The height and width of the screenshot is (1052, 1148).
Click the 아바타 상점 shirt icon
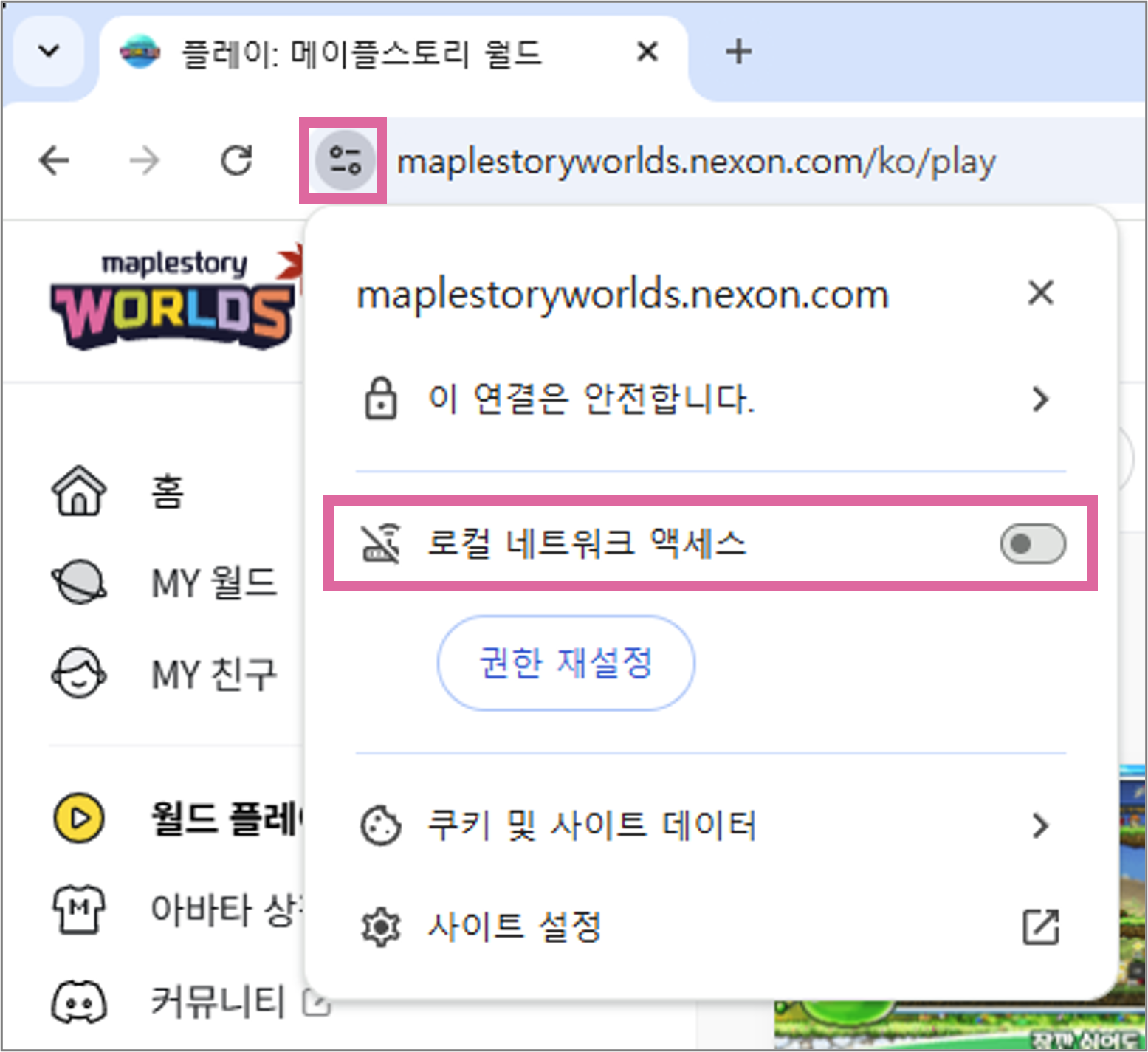tap(78, 910)
